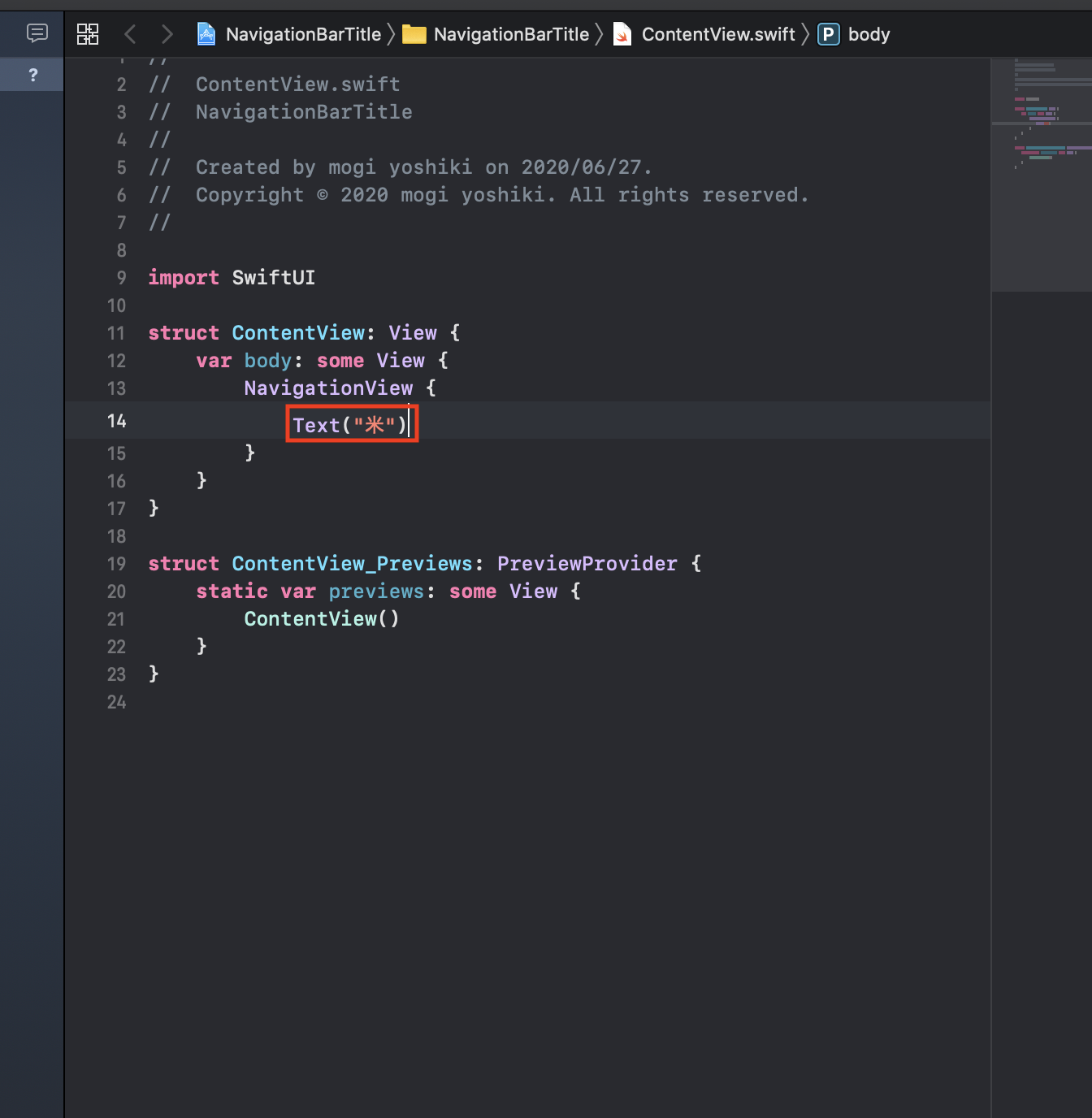Screen dimensions: 1092x1118
Task: Open body symbol breadcrumb menu
Action: coord(869,34)
